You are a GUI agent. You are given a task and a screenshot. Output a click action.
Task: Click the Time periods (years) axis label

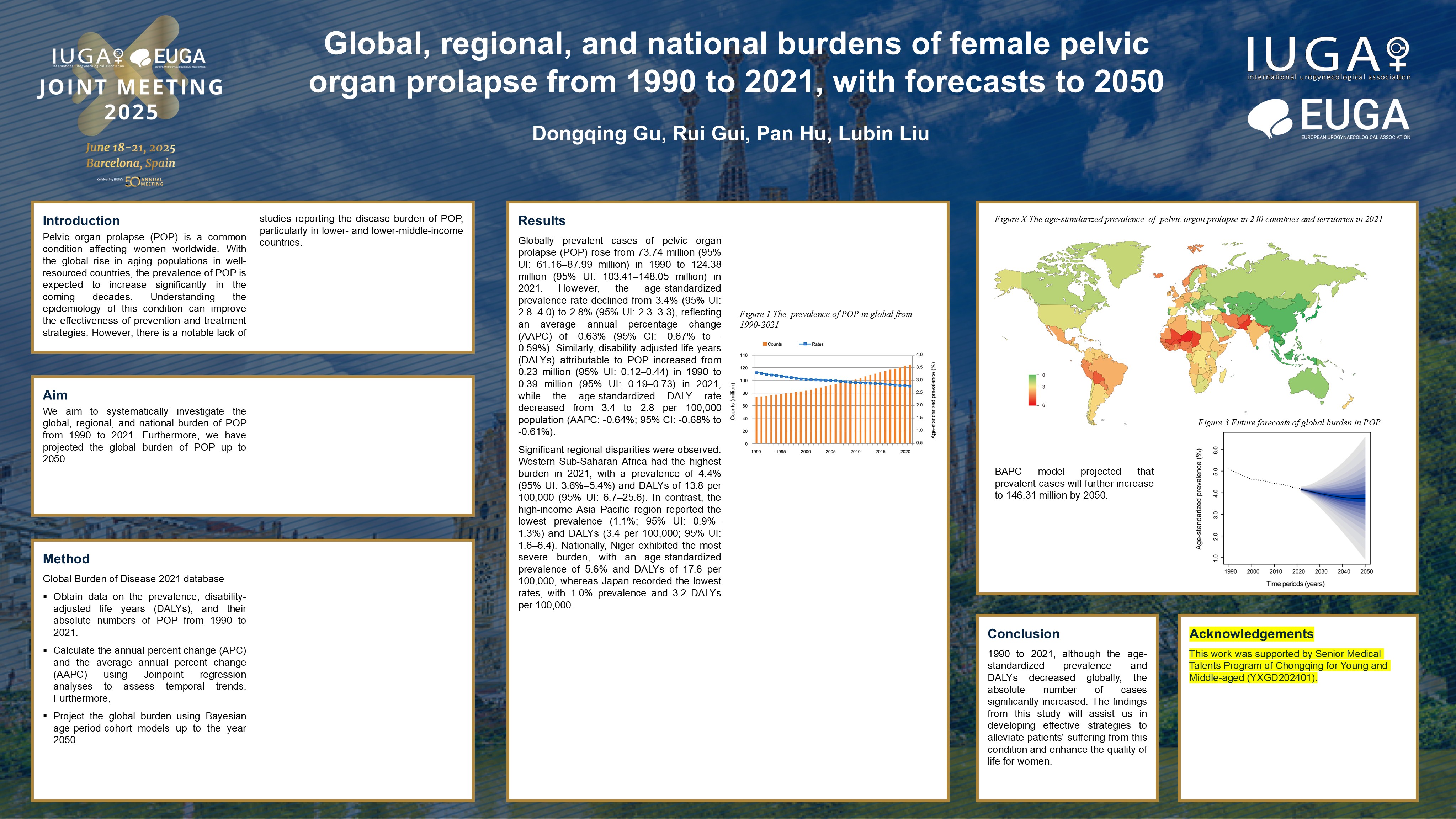click(x=1295, y=584)
